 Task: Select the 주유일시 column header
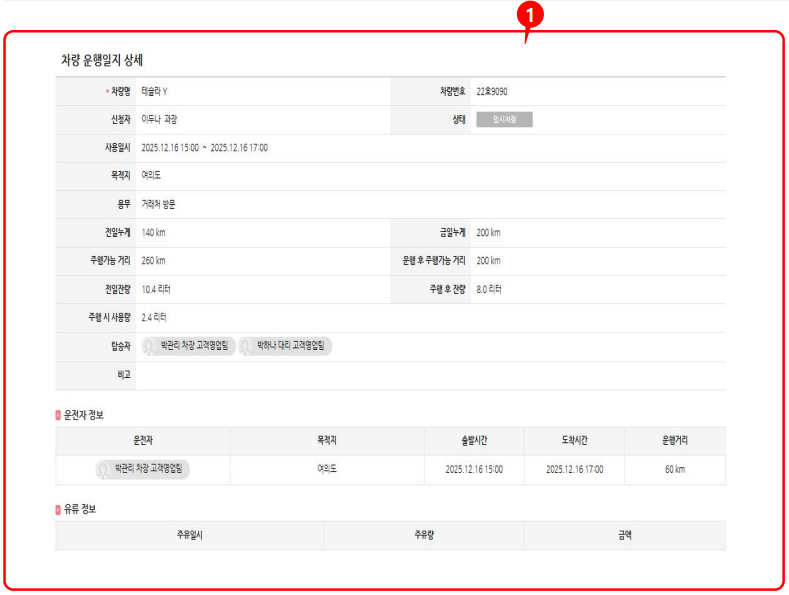[x=189, y=536]
